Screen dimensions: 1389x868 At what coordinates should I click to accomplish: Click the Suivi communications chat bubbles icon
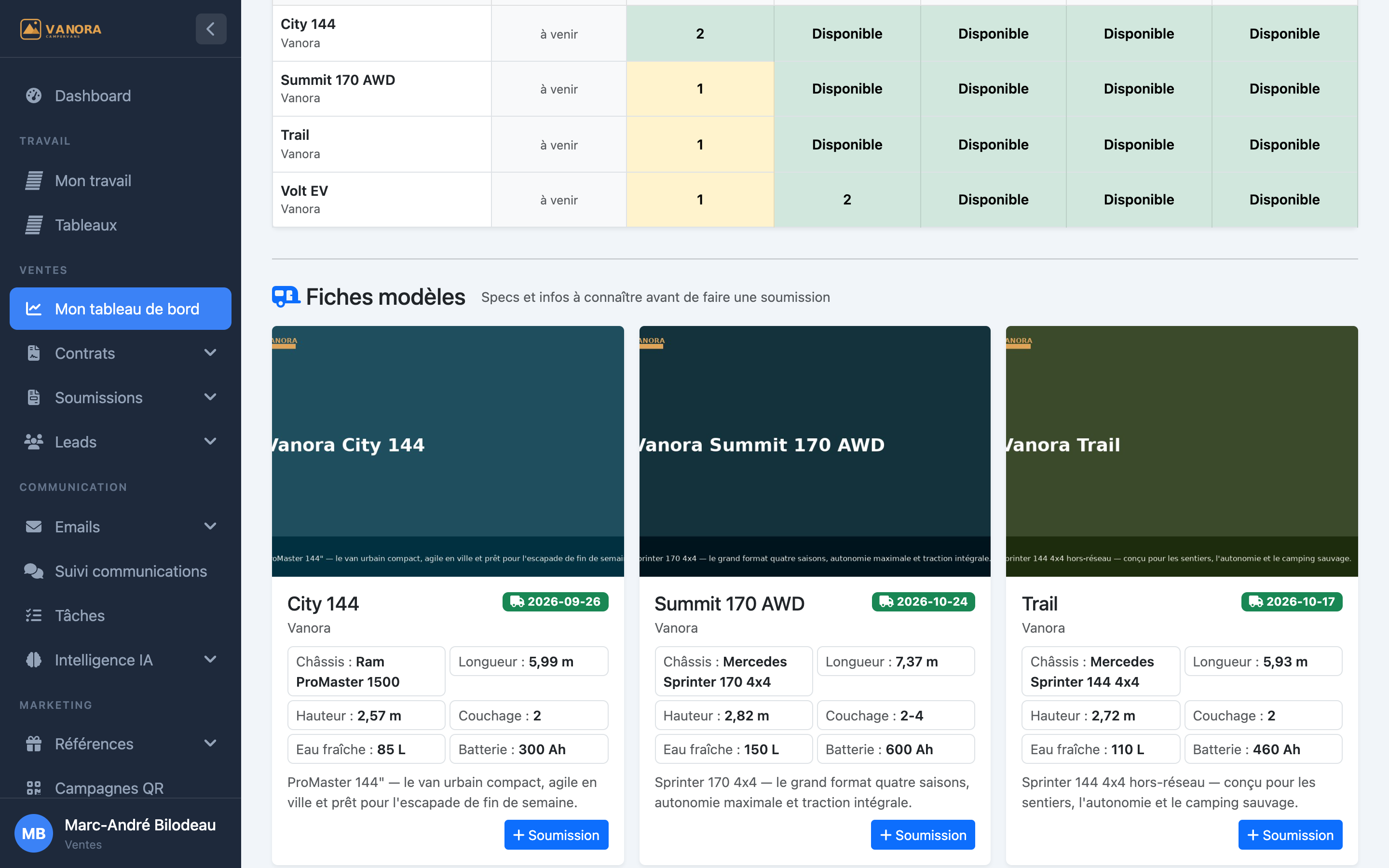coord(34,570)
